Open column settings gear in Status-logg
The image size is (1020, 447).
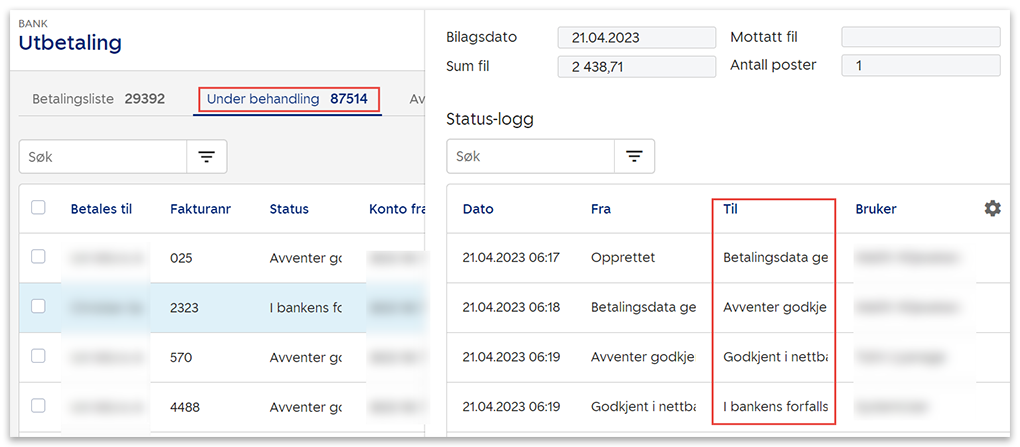pos(992,209)
